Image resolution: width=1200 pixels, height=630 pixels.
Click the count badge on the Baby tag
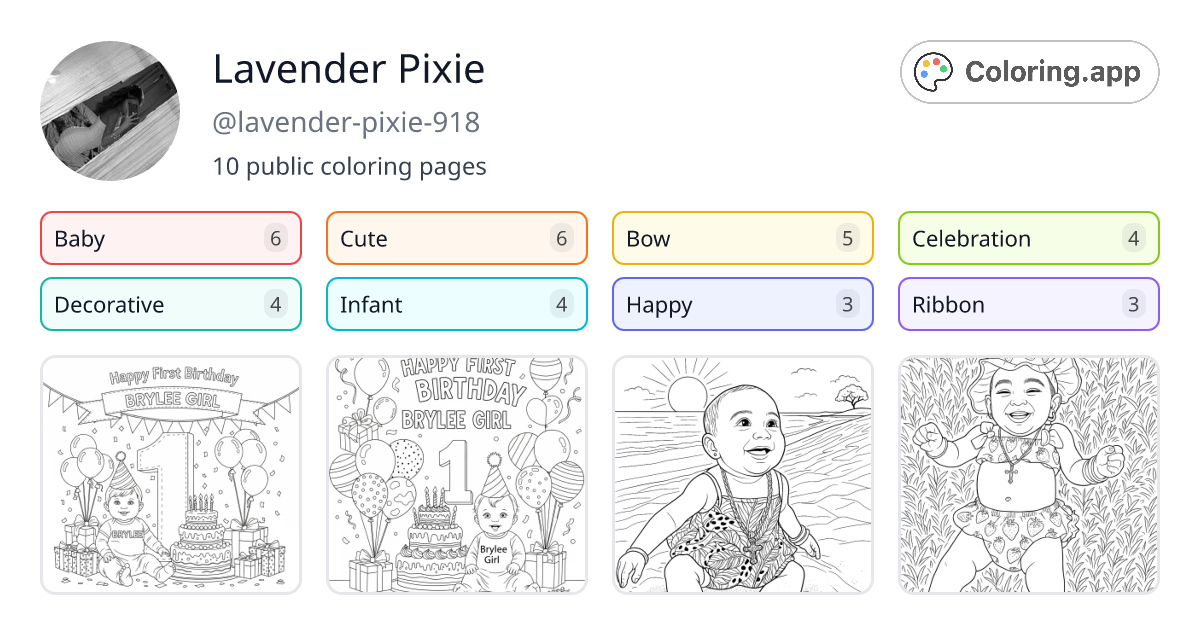pos(276,238)
